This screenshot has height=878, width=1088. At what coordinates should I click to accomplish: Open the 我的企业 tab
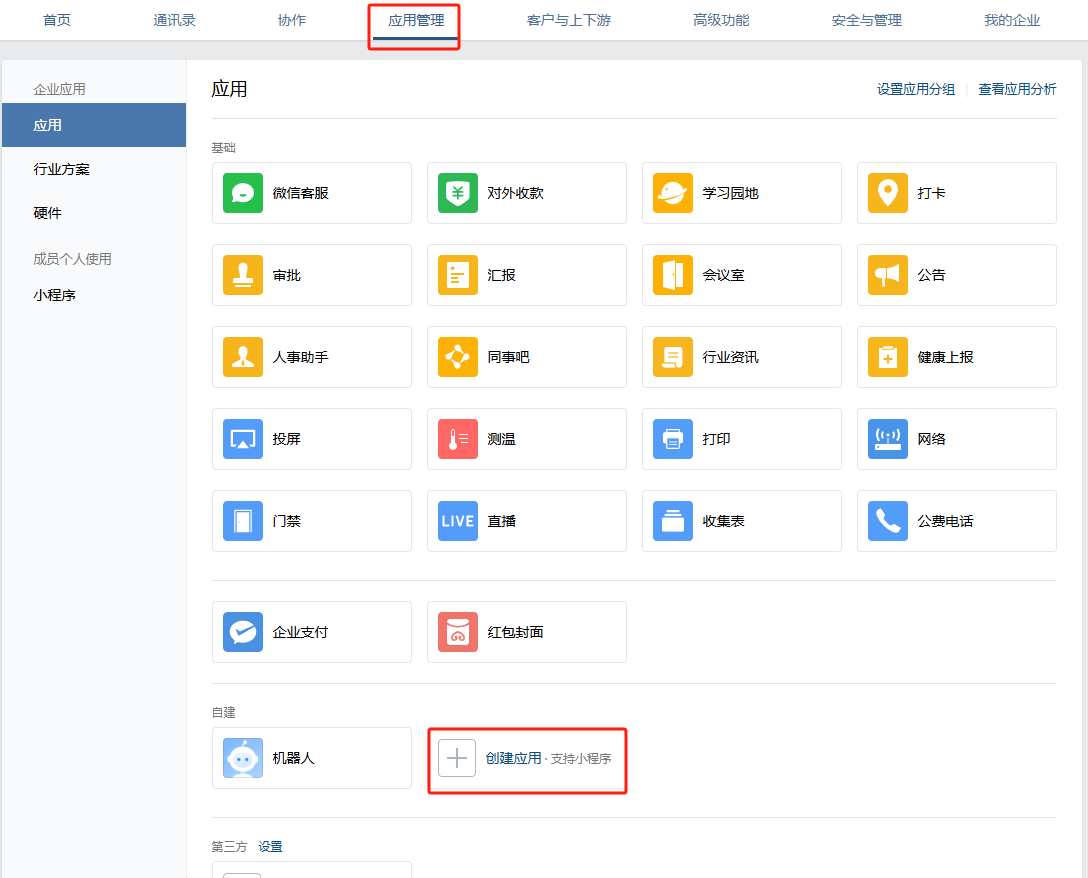[x=1012, y=20]
